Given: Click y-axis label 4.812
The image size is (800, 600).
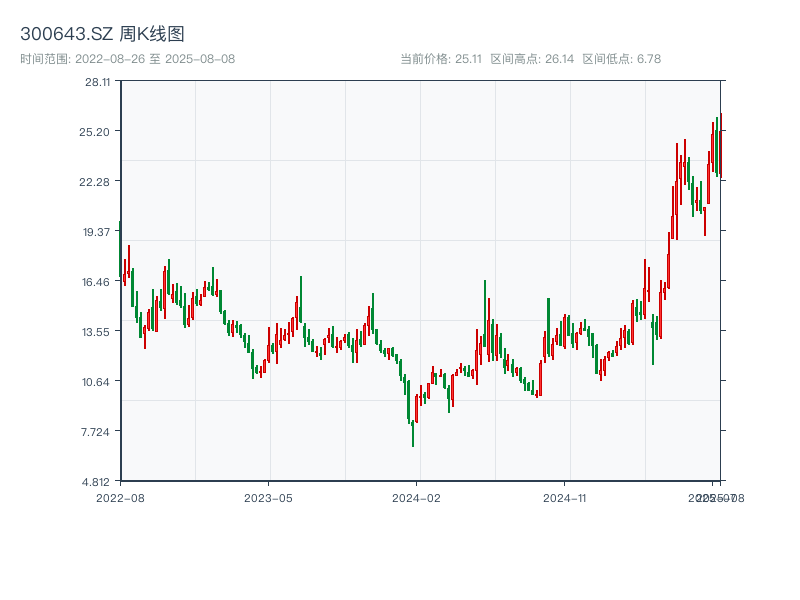Looking at the screenshot, I should 96,482.
